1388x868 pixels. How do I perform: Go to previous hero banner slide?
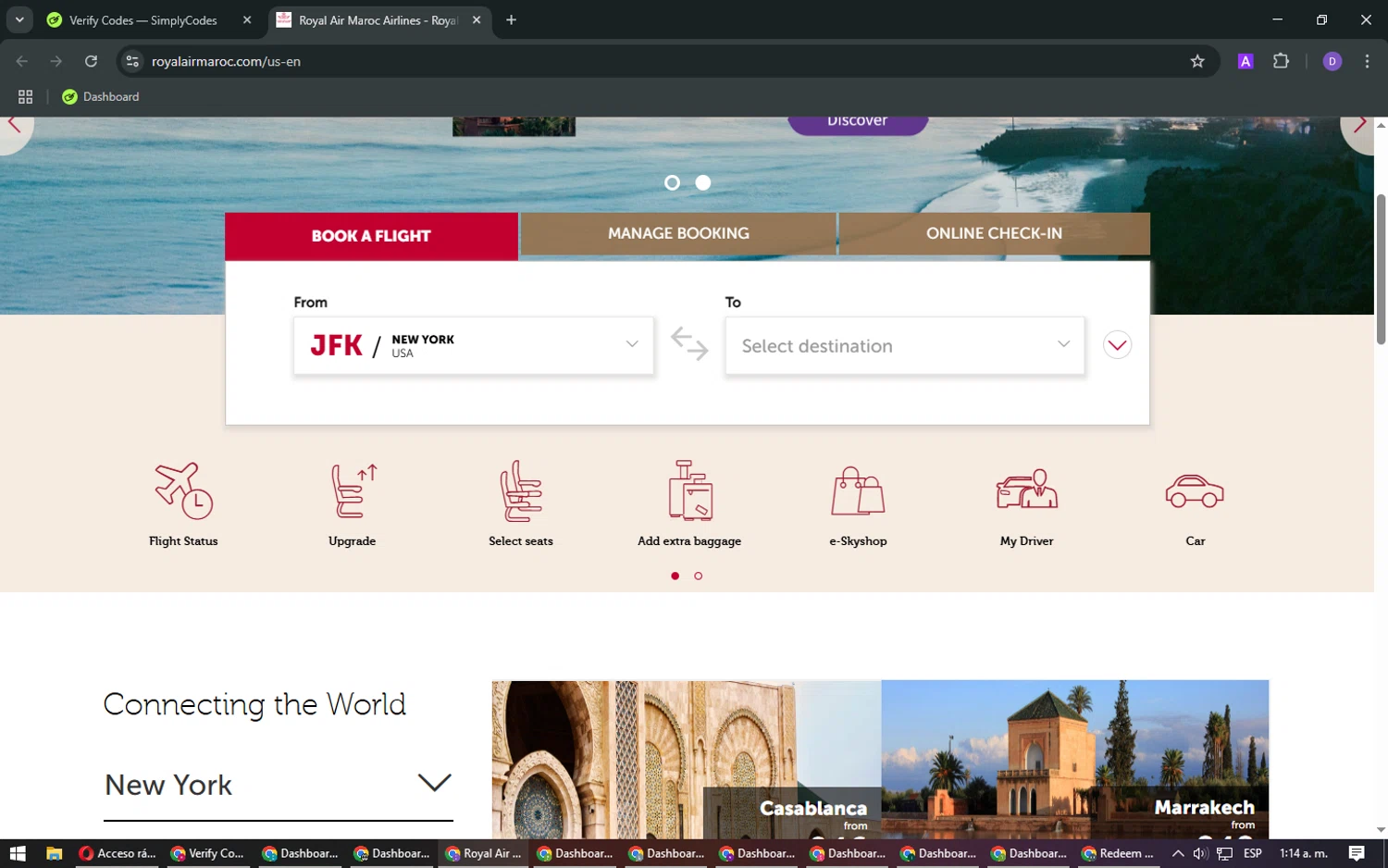[x=14, y=124]
